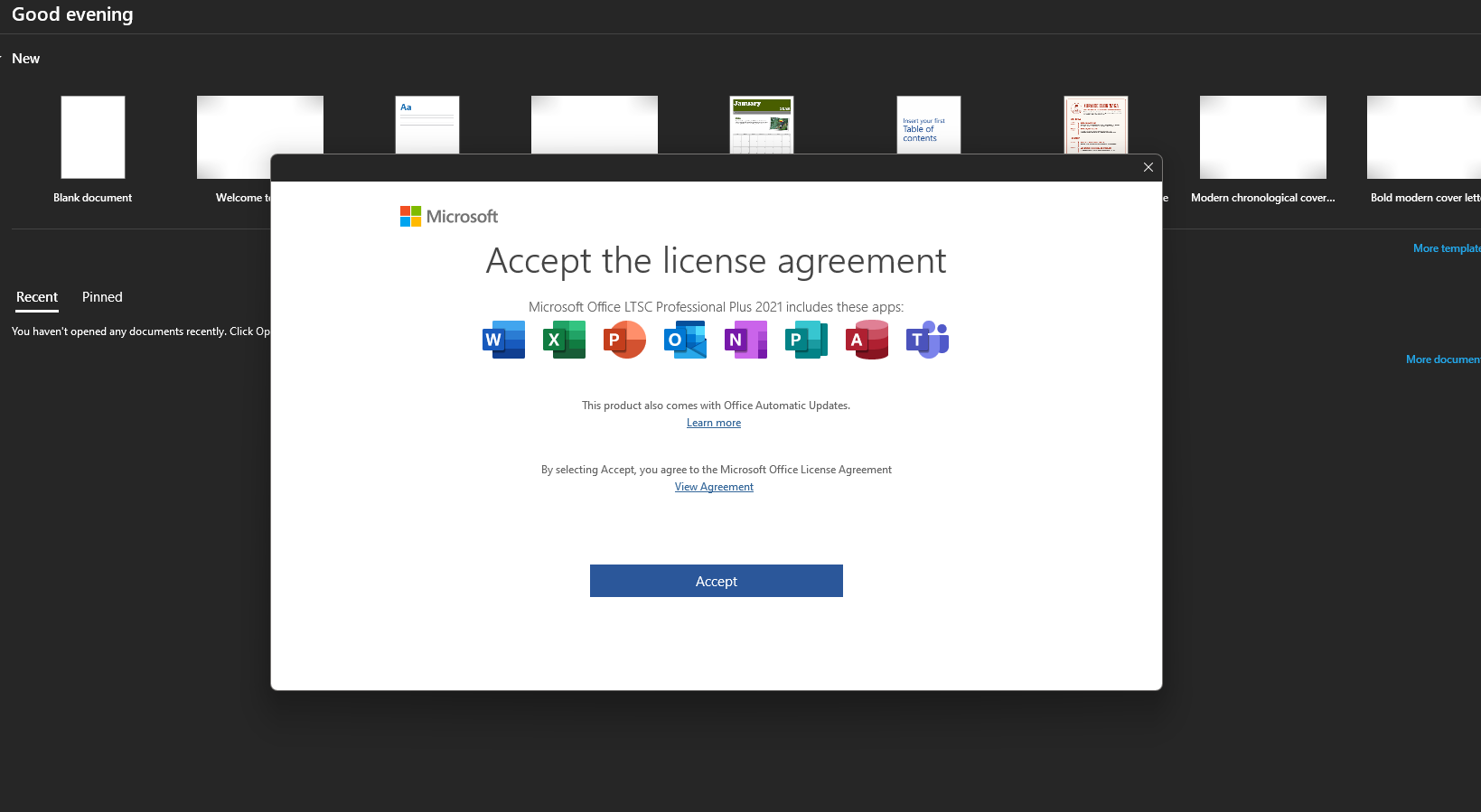Switch to the Pinned tab
Viewport: 1481px width, 812px height.
(x=102, y=297)
